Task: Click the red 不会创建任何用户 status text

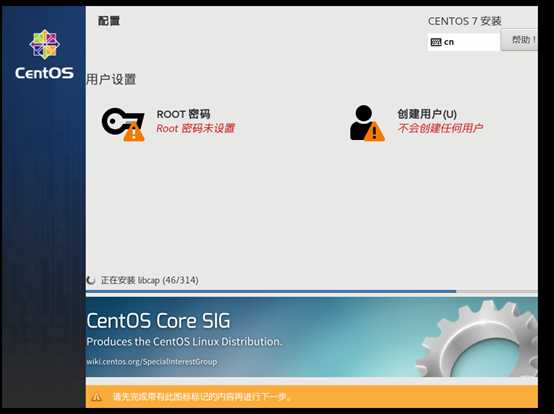Action: point(440,128)
